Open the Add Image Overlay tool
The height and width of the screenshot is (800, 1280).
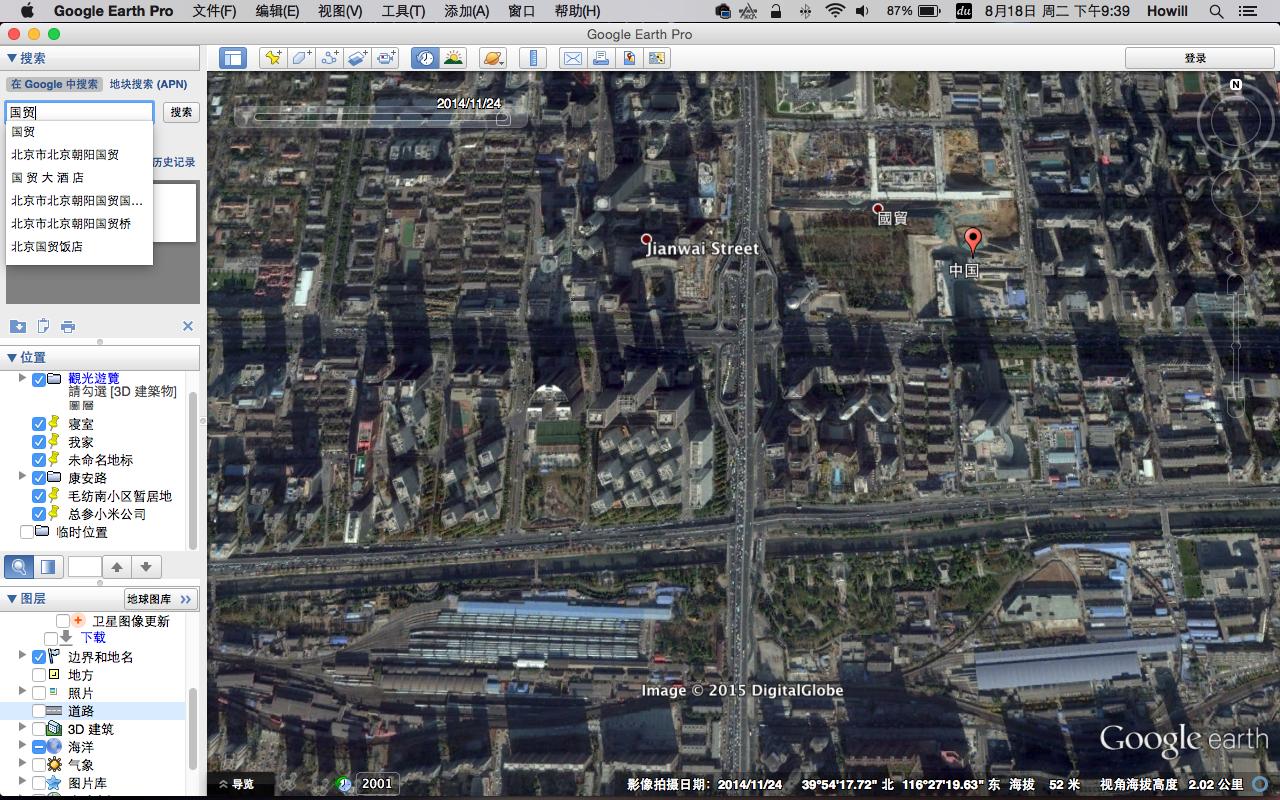[x=356, y=57]
